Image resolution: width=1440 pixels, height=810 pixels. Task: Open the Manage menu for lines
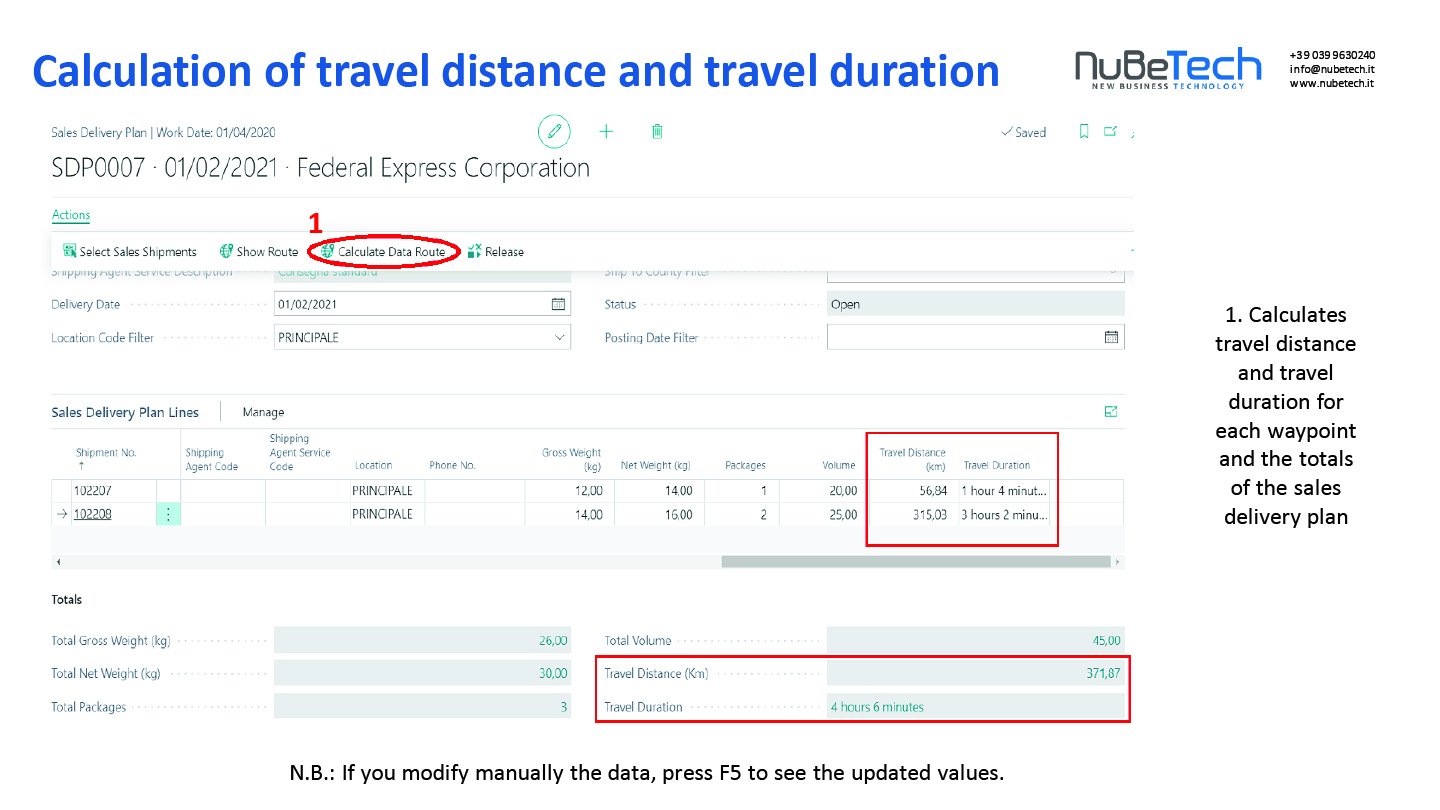[264, 412]
